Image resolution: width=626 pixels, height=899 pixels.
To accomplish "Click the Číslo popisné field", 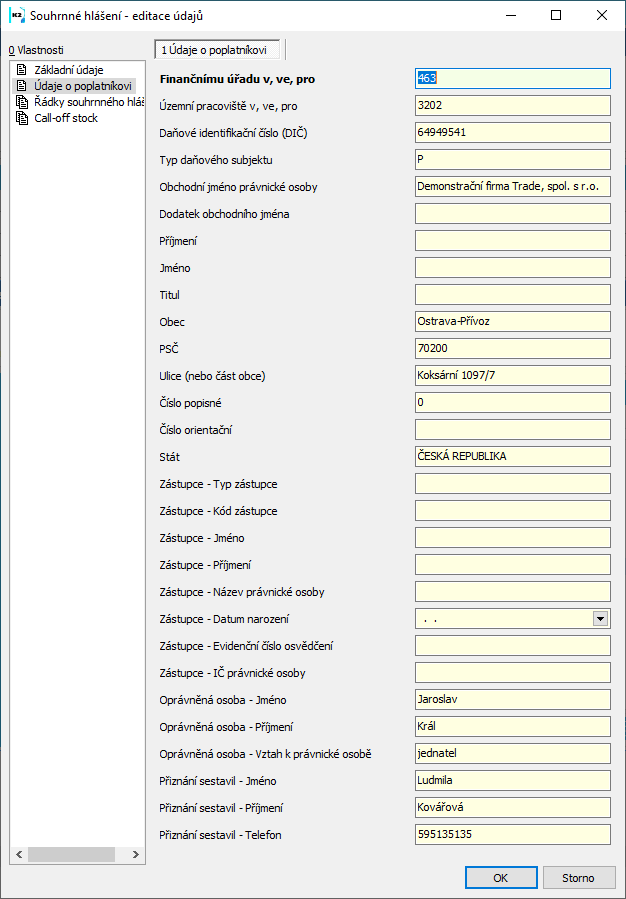I will coord(512,403).
